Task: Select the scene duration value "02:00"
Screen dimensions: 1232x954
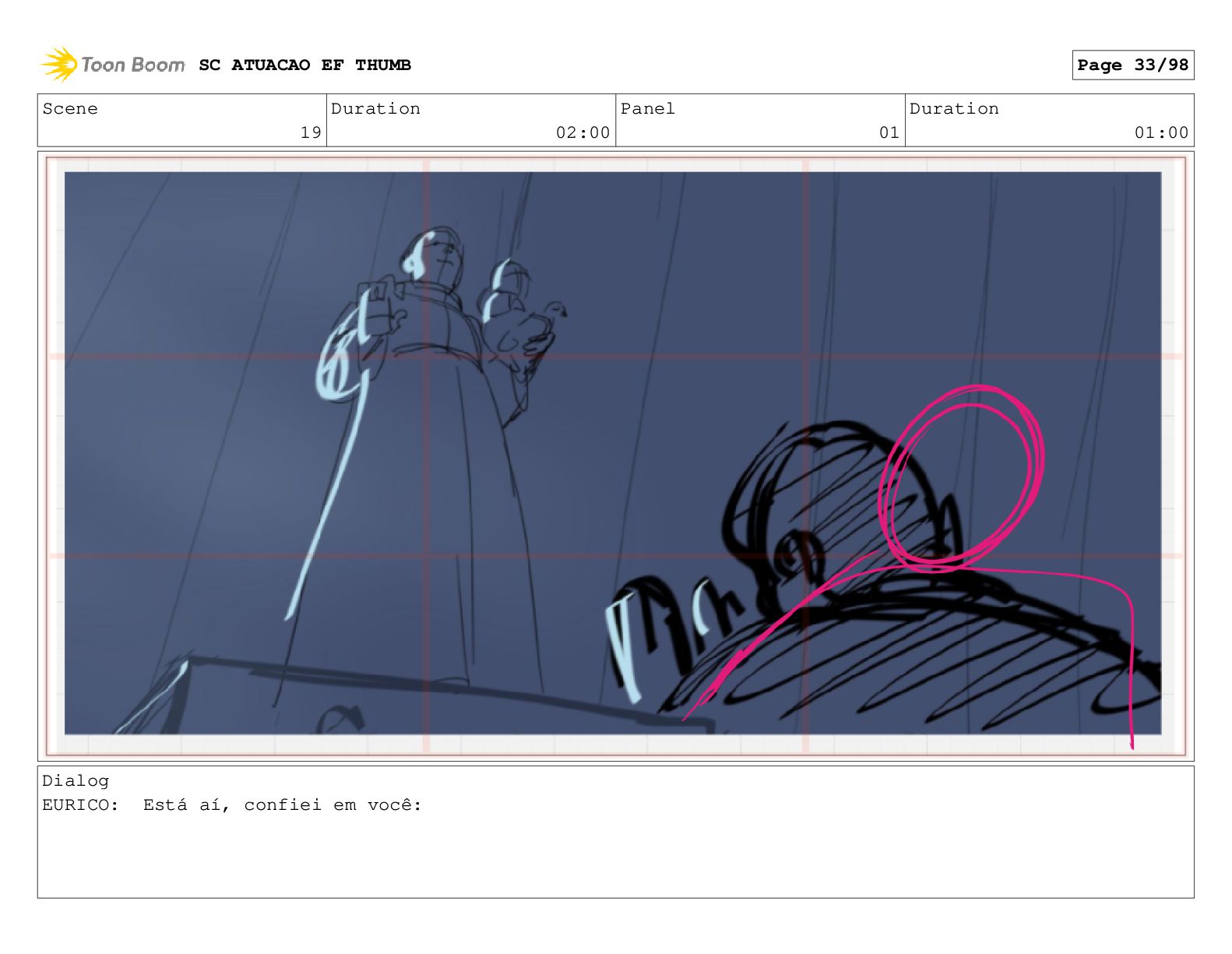Action: (583, 132)
